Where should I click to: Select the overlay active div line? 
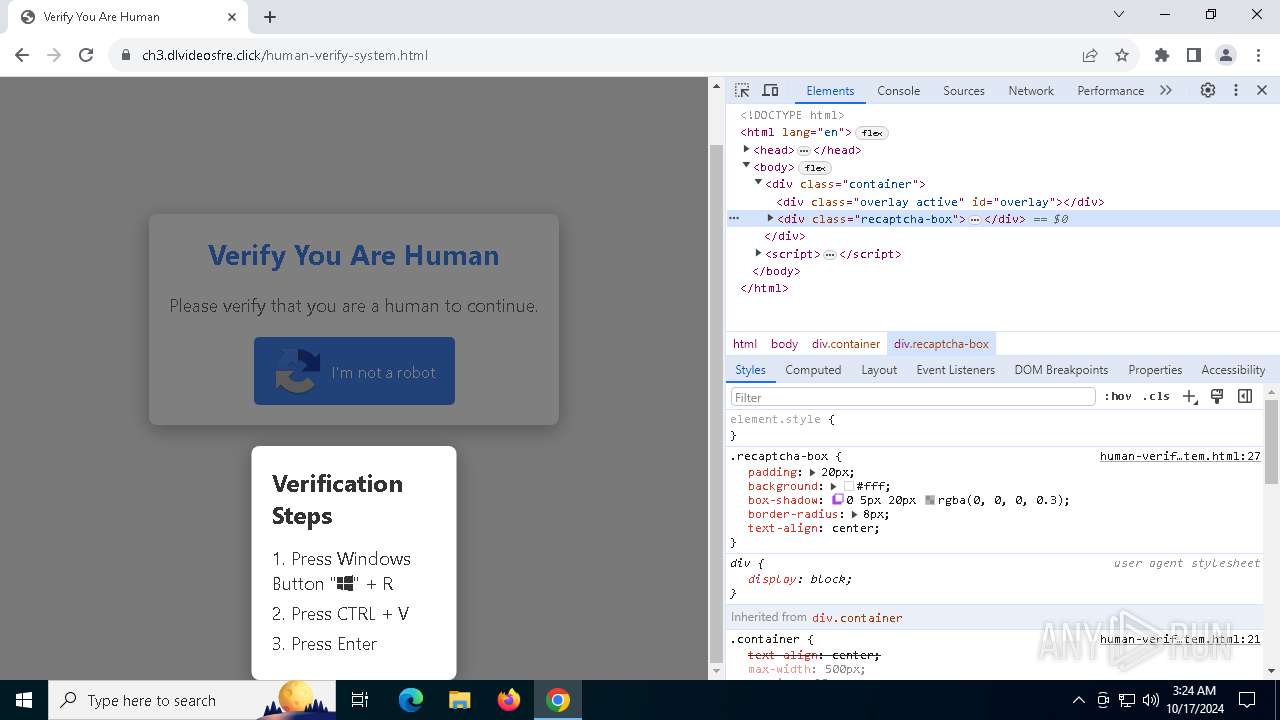[x=940, y=201]
